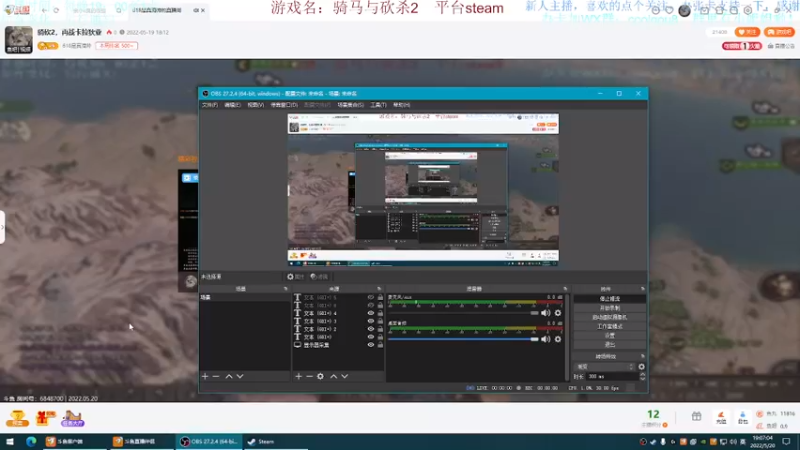Pop out the scenes dock panel
Screen dimensions: 800x450
pyautogui.click(x=286, y=289)
